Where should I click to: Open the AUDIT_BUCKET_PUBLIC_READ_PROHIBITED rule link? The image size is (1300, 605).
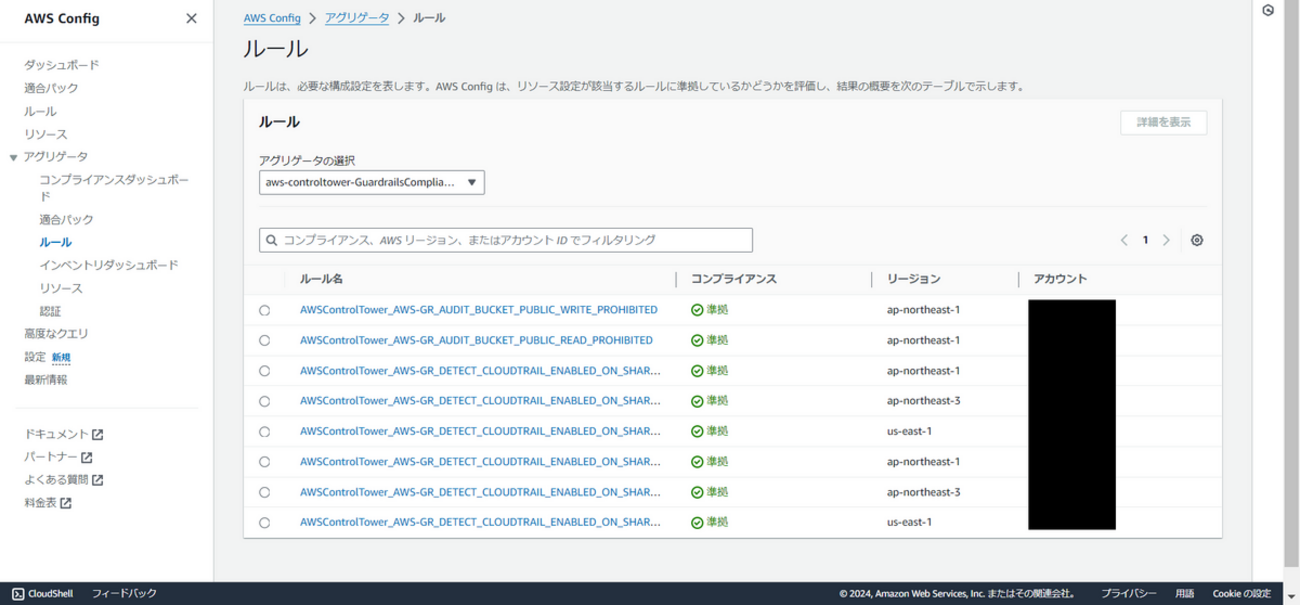point(476,340)
